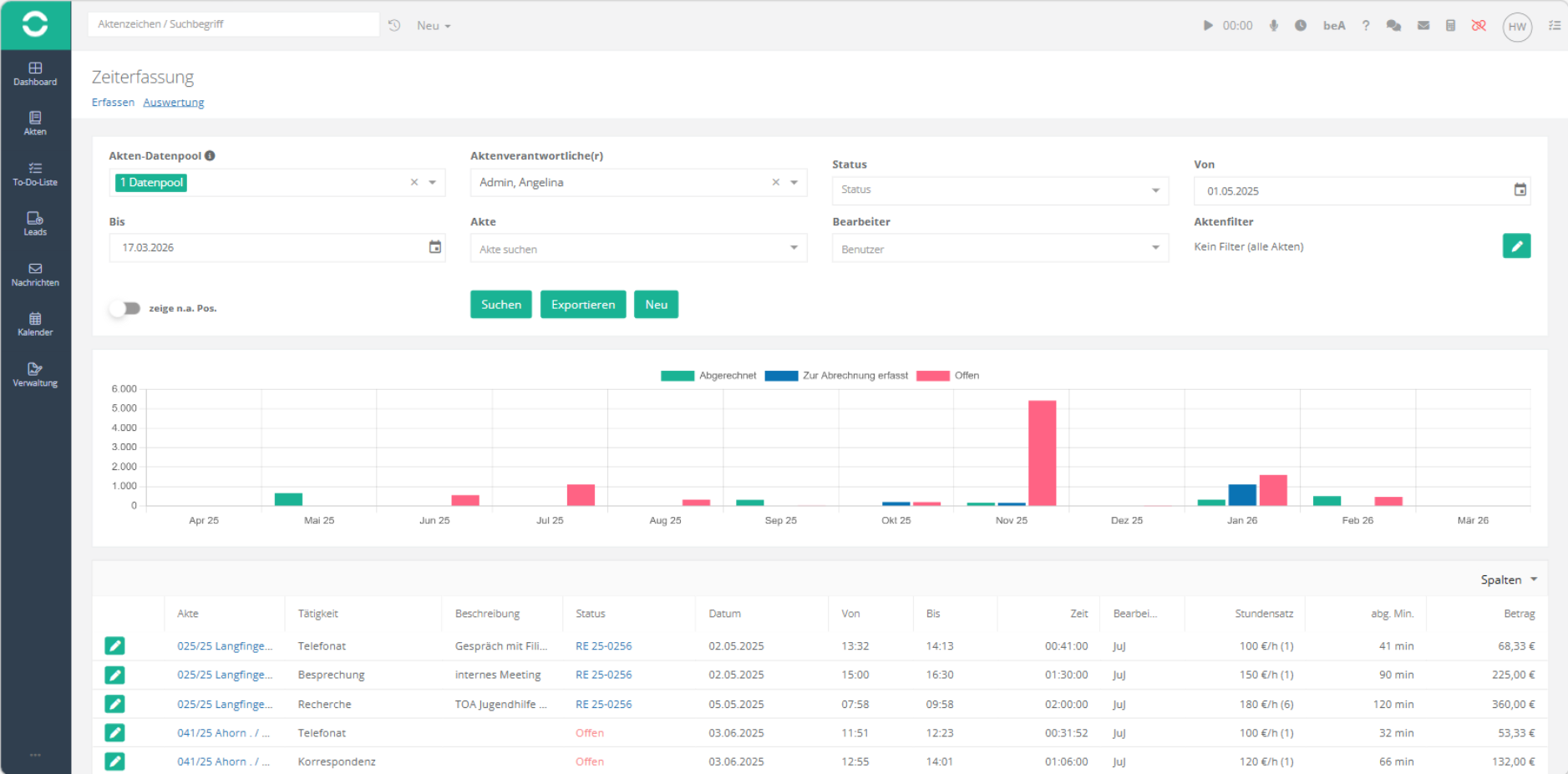This screenshot has height=774, width=1568.
Task: Click the Exportieren button
Action: pyautogui.click(x=582, y=305)
